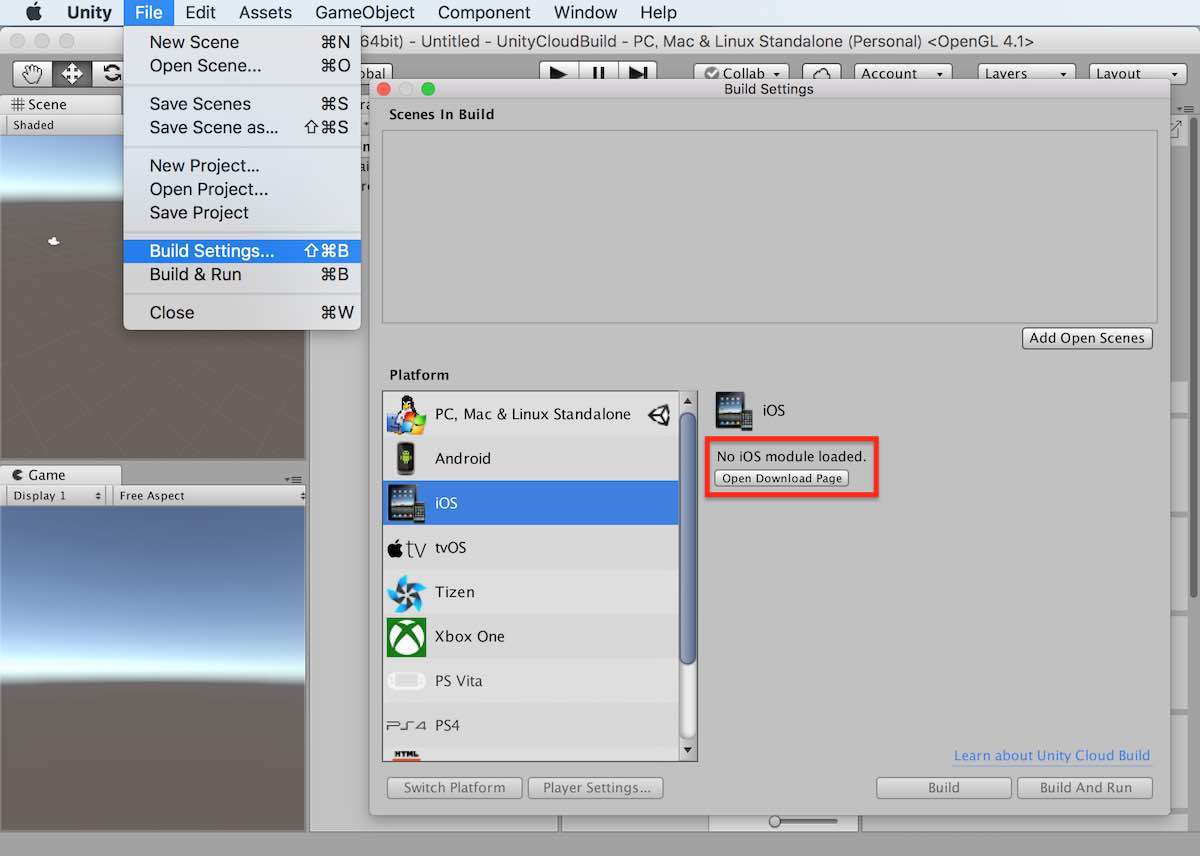This screenshot has width=1200, height=856.
Task: Open the Unity application menu
Action: 89,12
